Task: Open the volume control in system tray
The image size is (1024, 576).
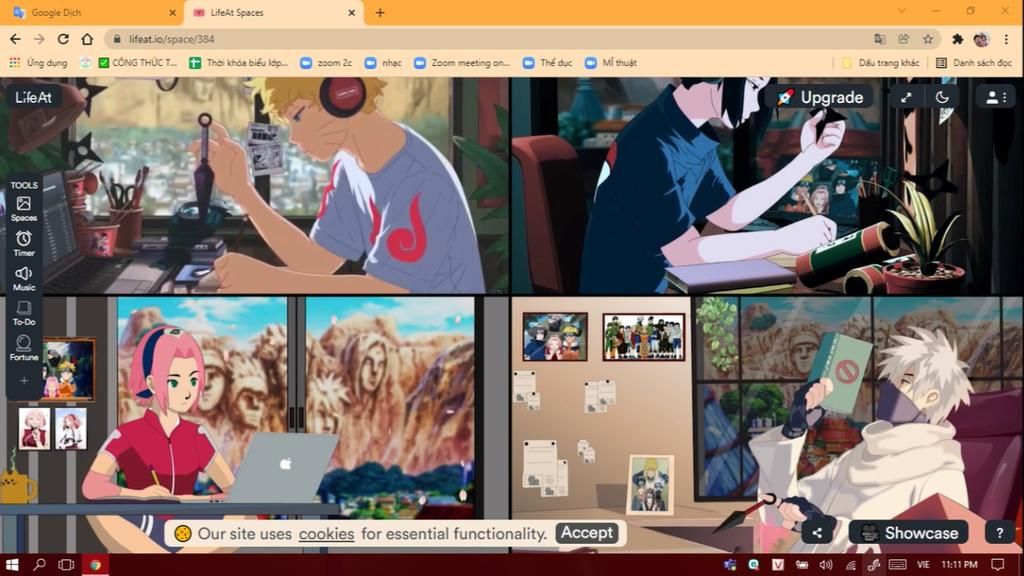Action: pyautogui.click(x=825, y=564)
